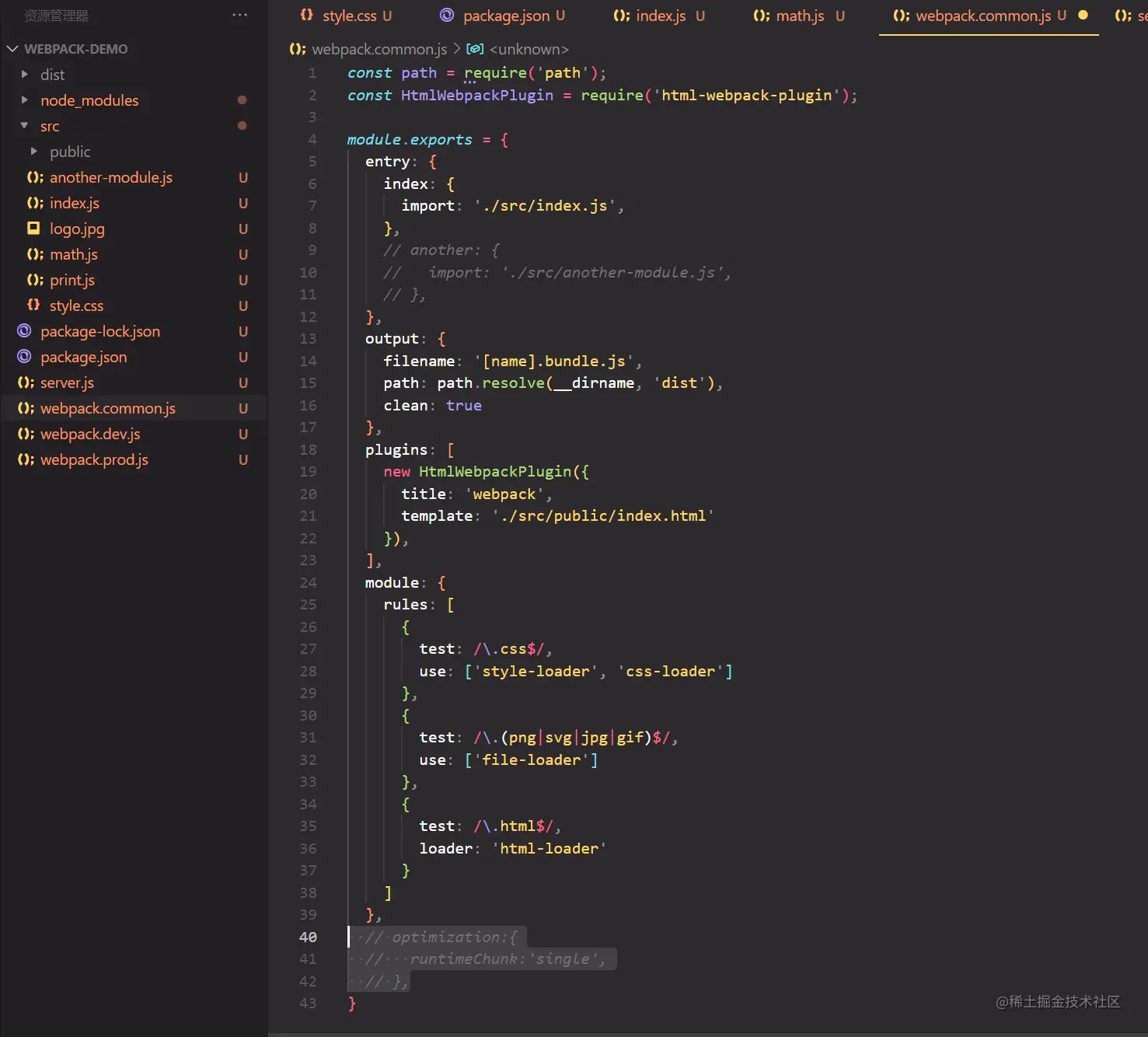Click the JS icon beside another-module.js
The width and height of the screenshot is (1148, 1037).
[35, 177]
